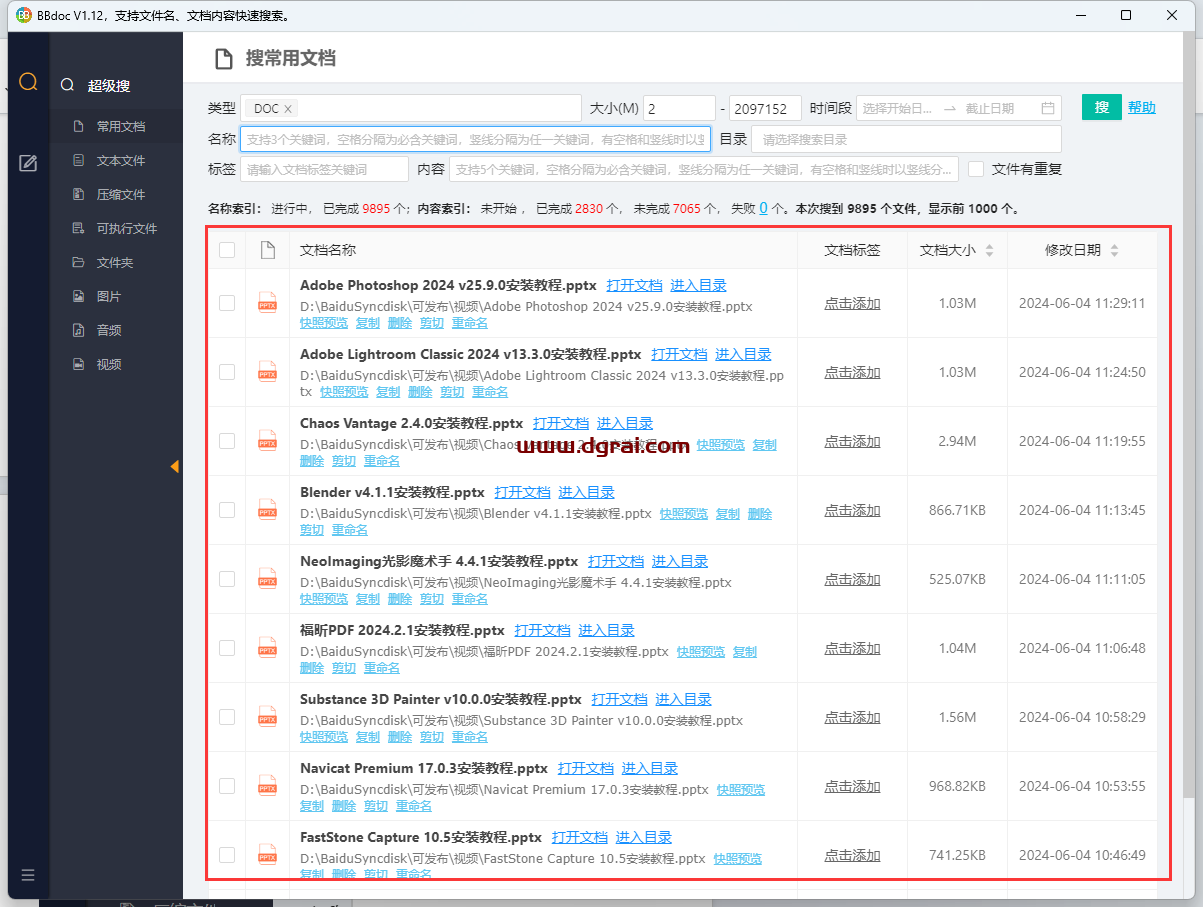Click the PPTX icon for NeoImaging file
Image resolution: width=1203 pixels, height=907 pixels.
coord(267,579)
